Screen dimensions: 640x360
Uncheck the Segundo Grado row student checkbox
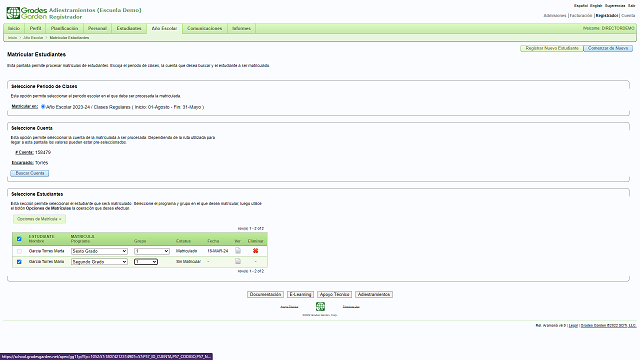19,262
